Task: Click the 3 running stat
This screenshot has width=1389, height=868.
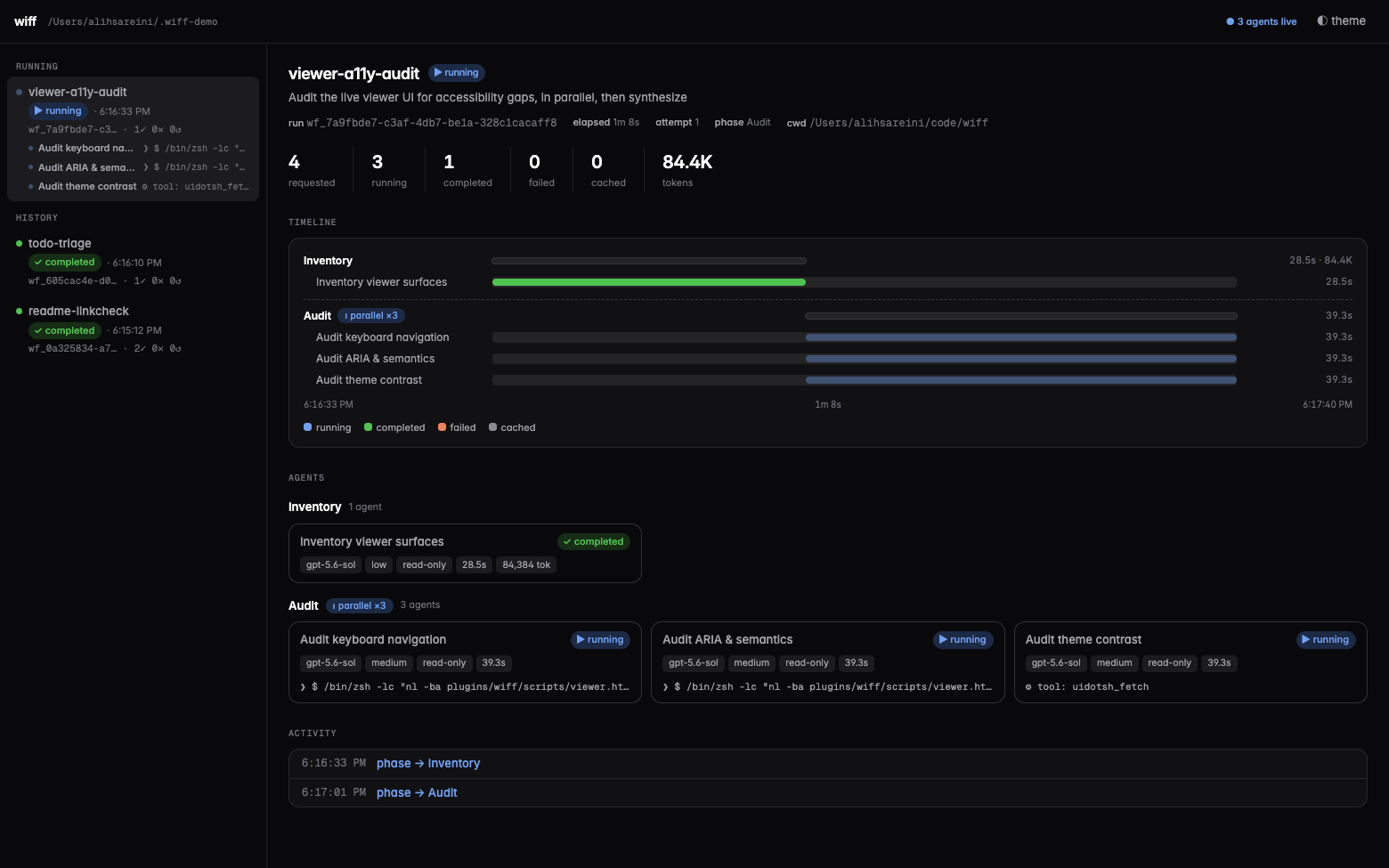Action: [x=389, y=170]
